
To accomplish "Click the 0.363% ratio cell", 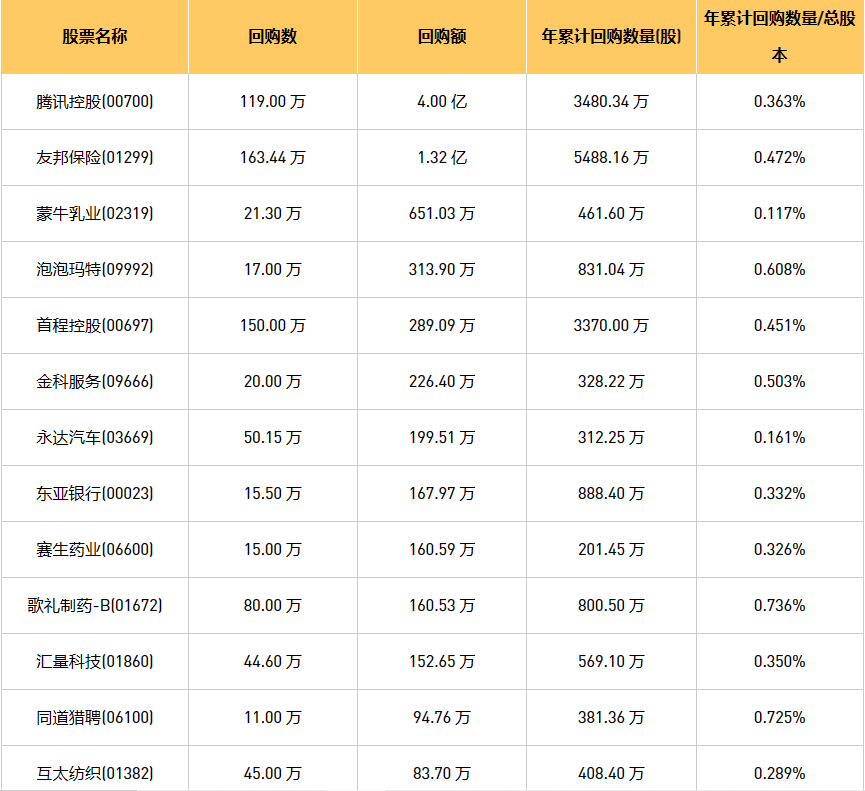I will (779, 101).
